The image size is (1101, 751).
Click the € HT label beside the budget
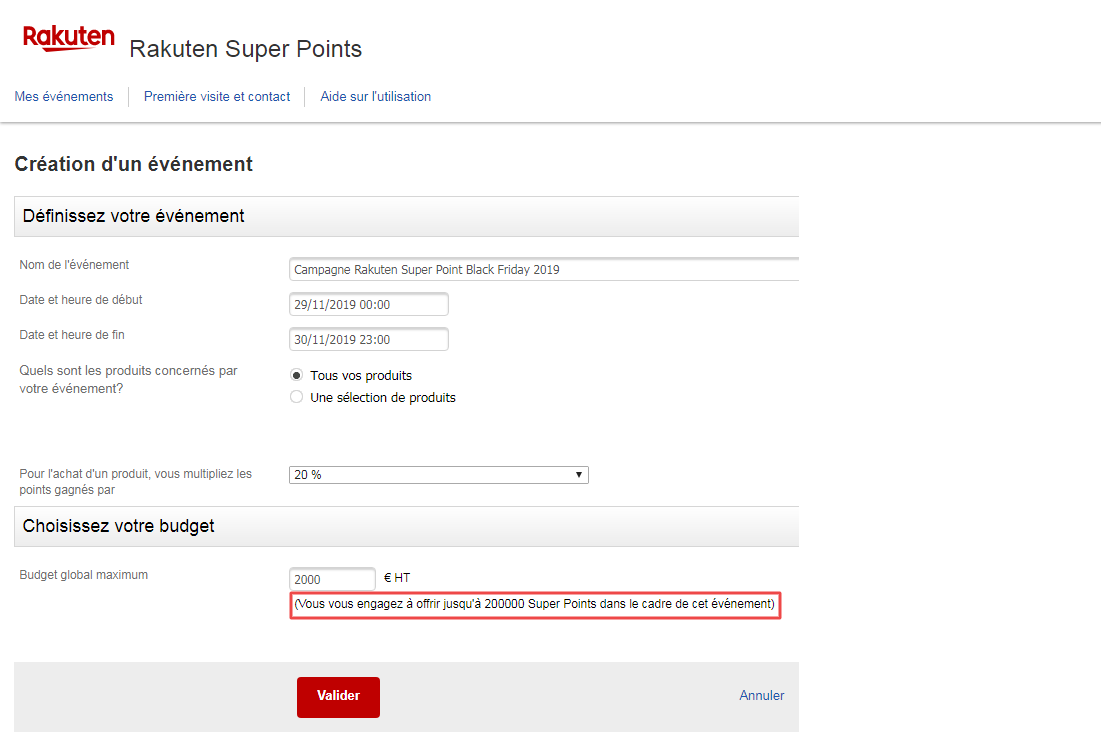(x=395, y=578)
